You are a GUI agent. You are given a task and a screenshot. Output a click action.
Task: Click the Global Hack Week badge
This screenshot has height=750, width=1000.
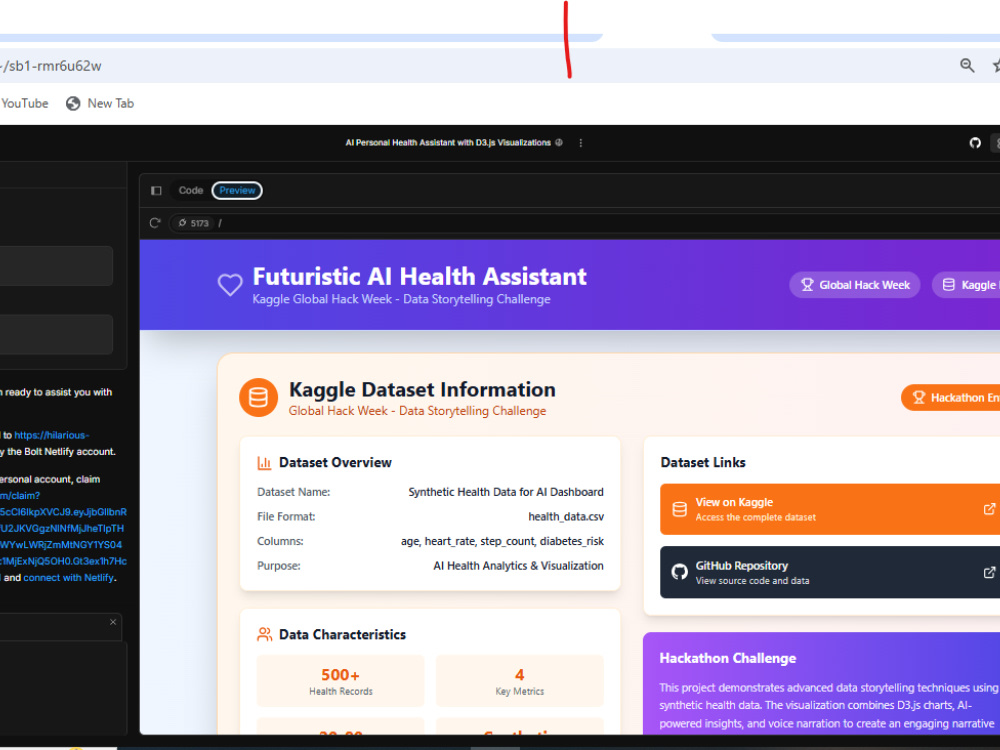(855, 285)
